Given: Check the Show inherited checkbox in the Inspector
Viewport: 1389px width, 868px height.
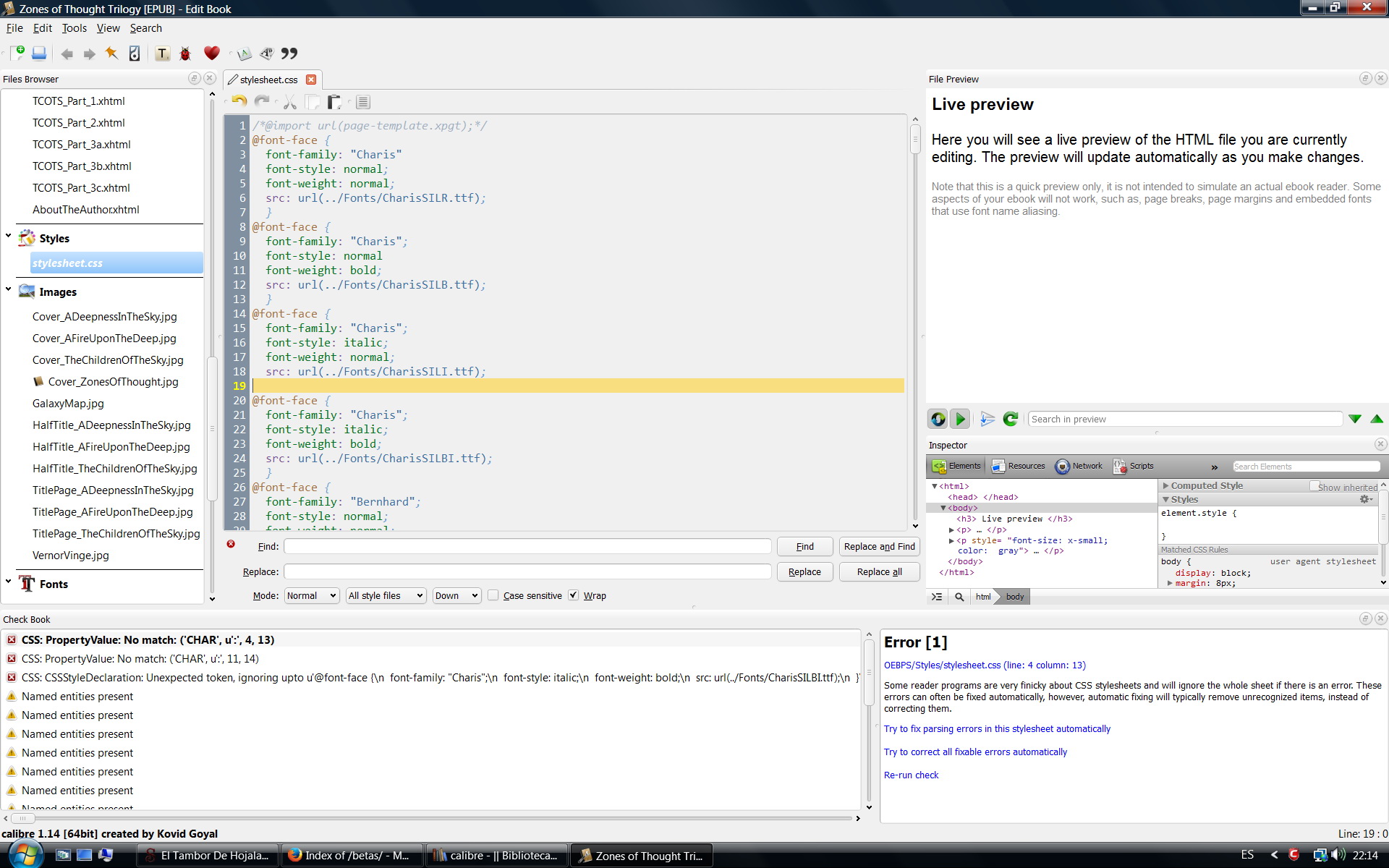Looking at the screenshot, I should point(1314,487).
